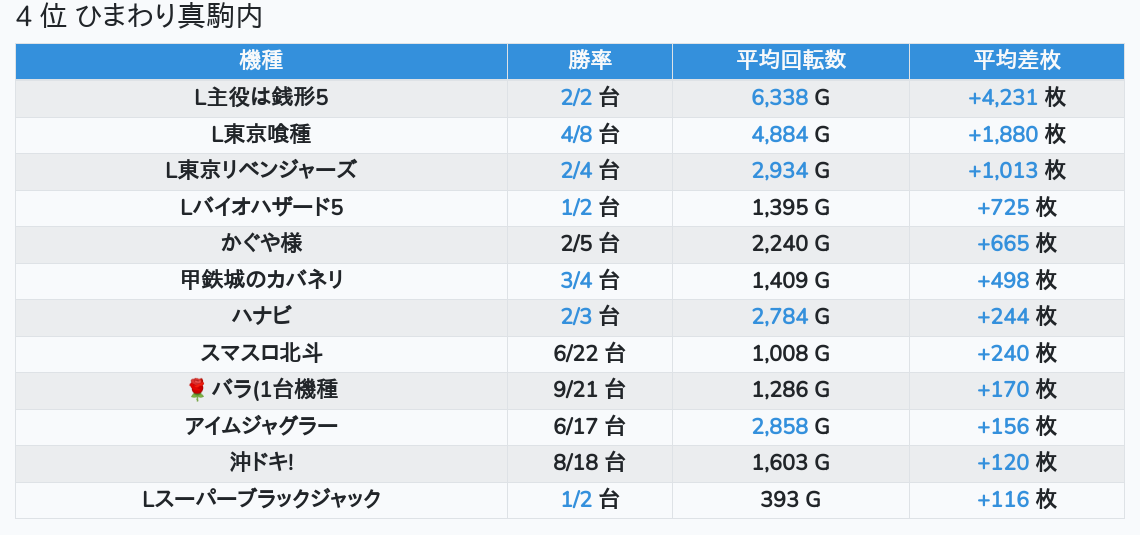Viewport: 1140px width, 535px height.
Task: Click Lスーパーブラックジャック machine name
Action: coord(261,499)
